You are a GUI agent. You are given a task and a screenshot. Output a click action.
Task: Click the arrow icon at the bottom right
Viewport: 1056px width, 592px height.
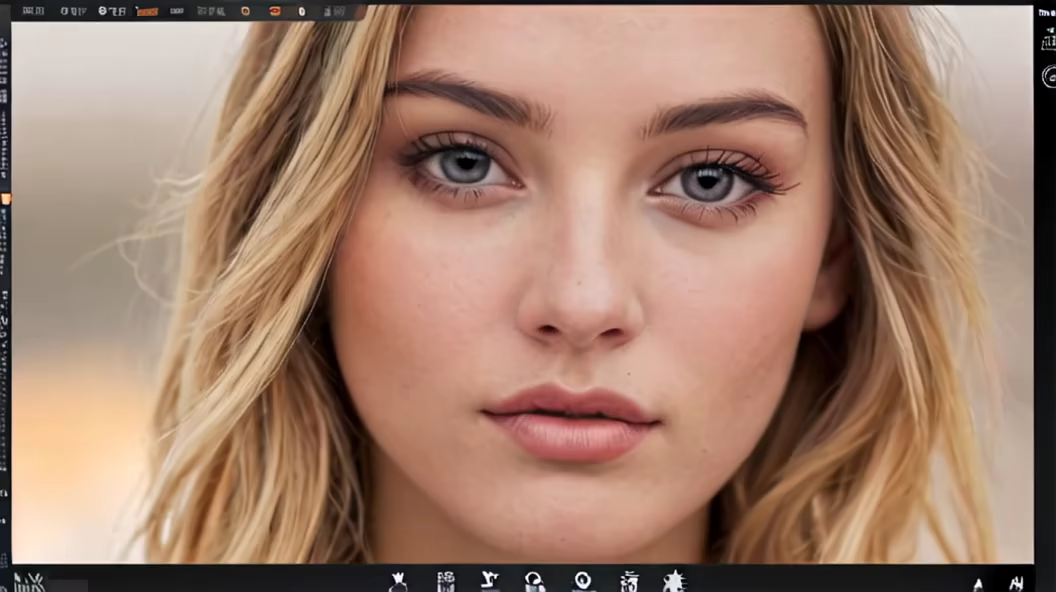coord(978,584)
